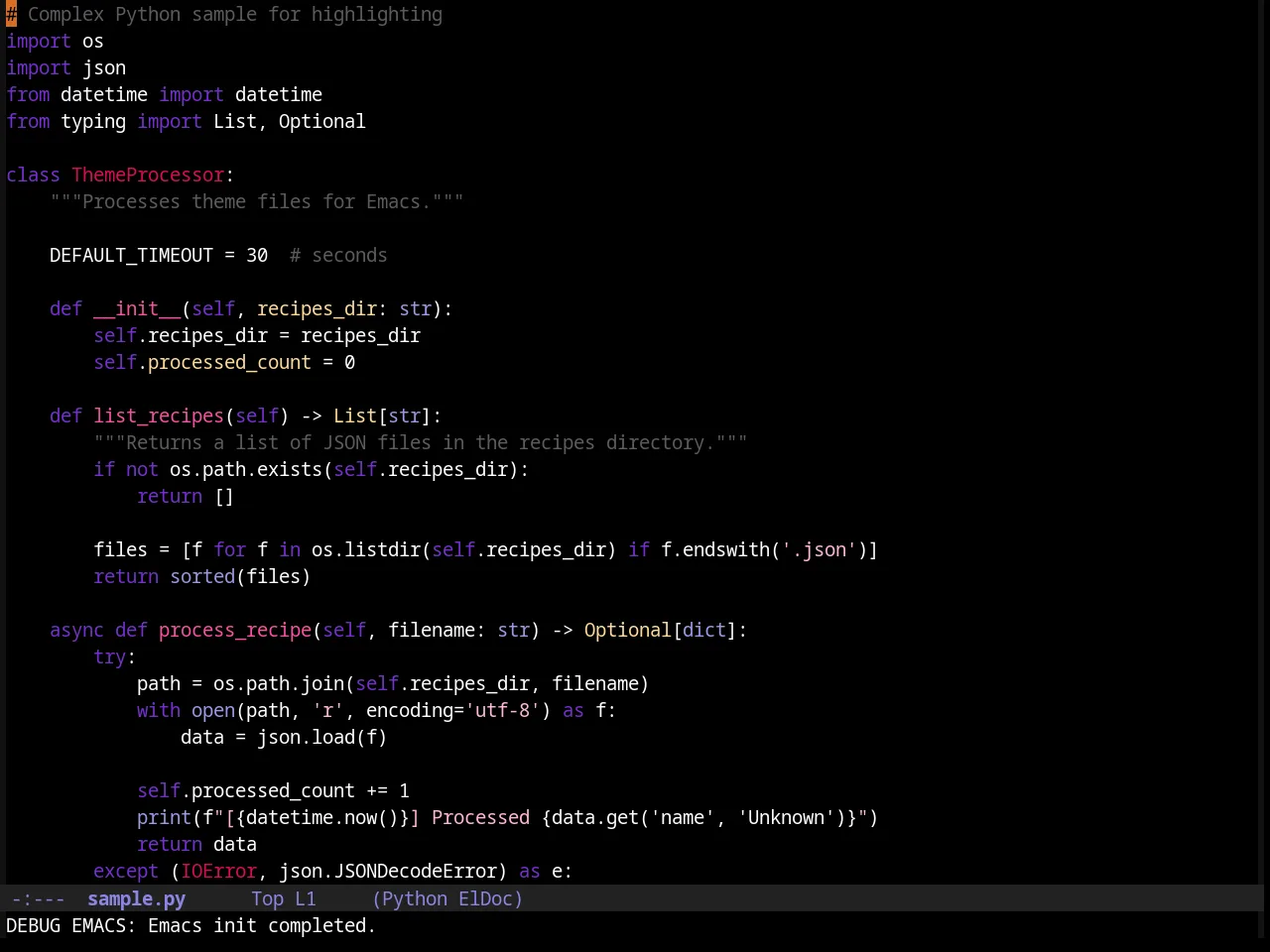This screenshot has height=952, width=1270.
Task: Click the 'Processed' text inside the f-string
Action: 480,817
